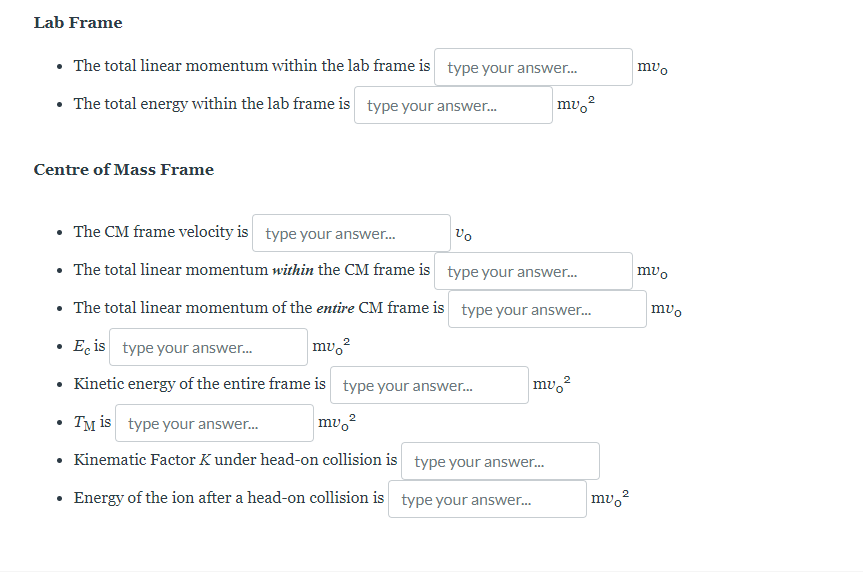Focus the ion energy after head-on collision input
Screen dimensions: 863x576
(x=487, y=499)
